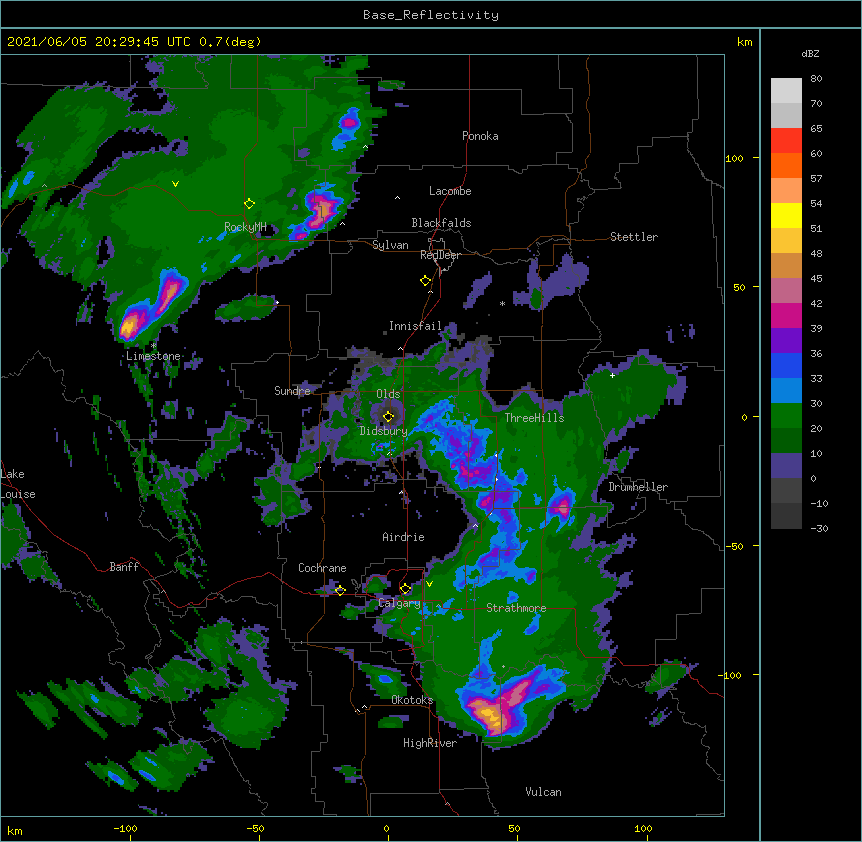Viewport: 862px width, 842px height.
Task: Select the yellow V marker northwest of RockyMH
Action: [x=175, y=184]
